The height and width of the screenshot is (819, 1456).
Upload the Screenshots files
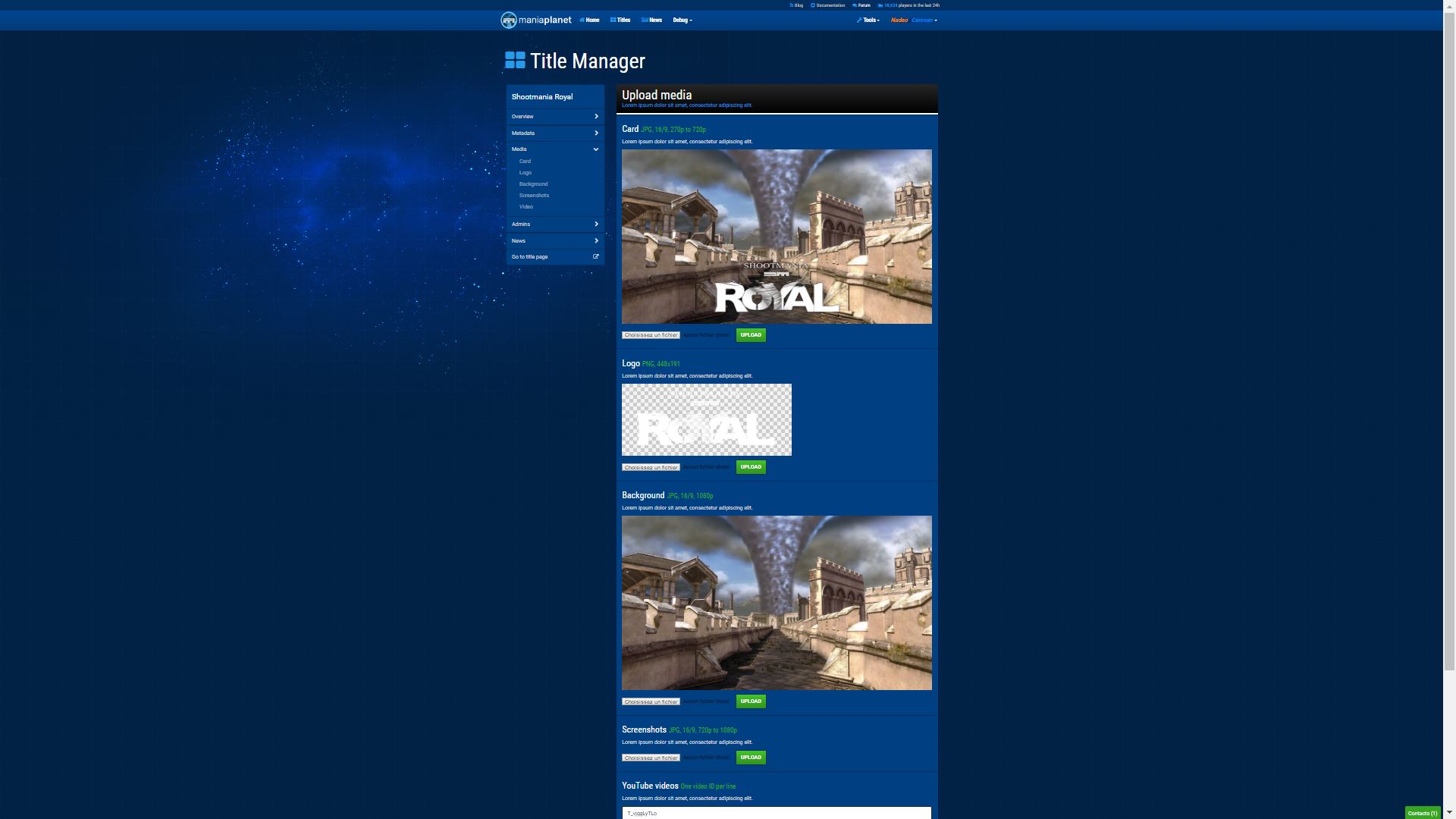click(x=751, y=758)
